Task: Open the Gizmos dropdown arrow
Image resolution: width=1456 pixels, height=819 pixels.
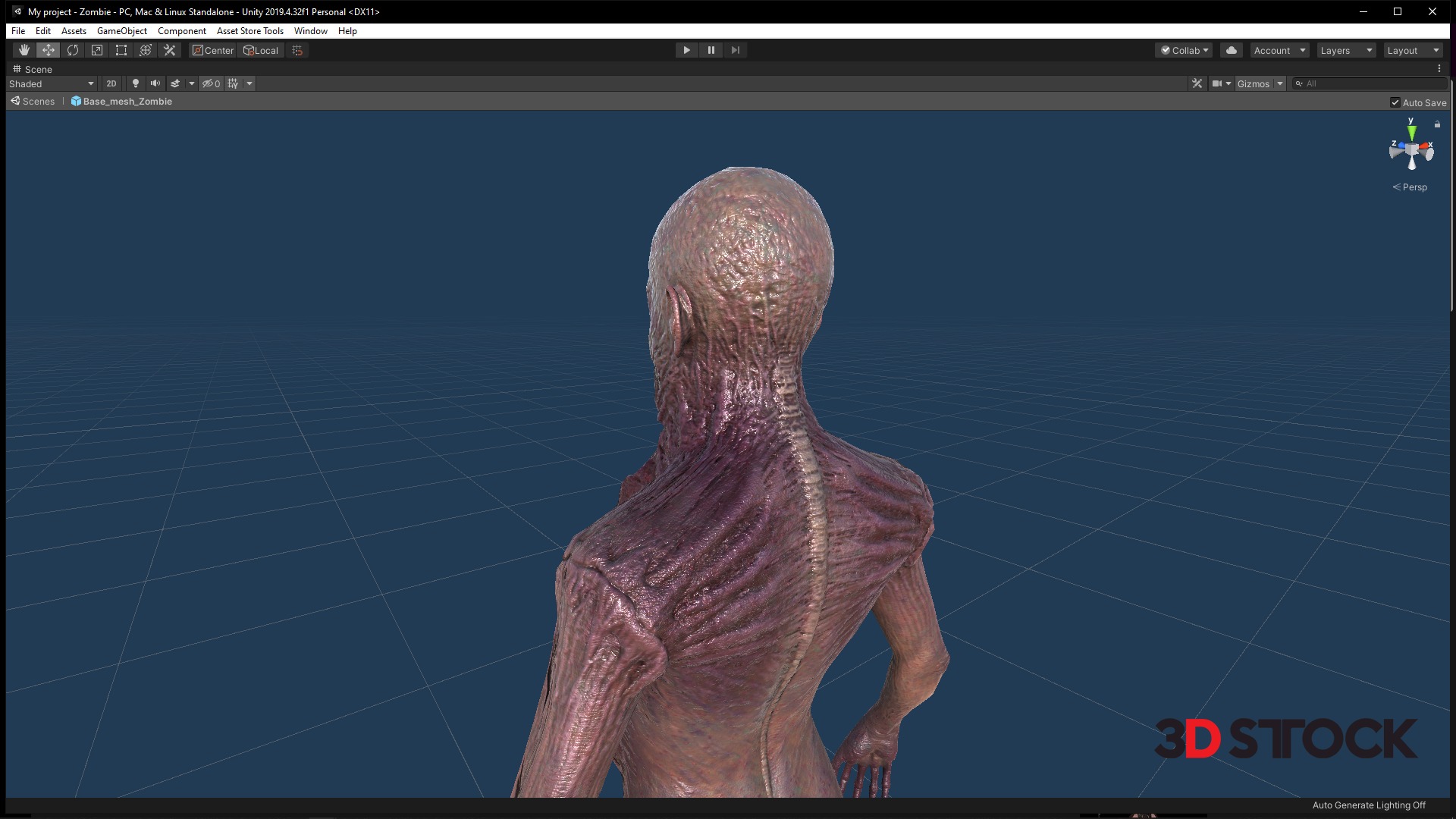Action: click(x=1280, y=83)
